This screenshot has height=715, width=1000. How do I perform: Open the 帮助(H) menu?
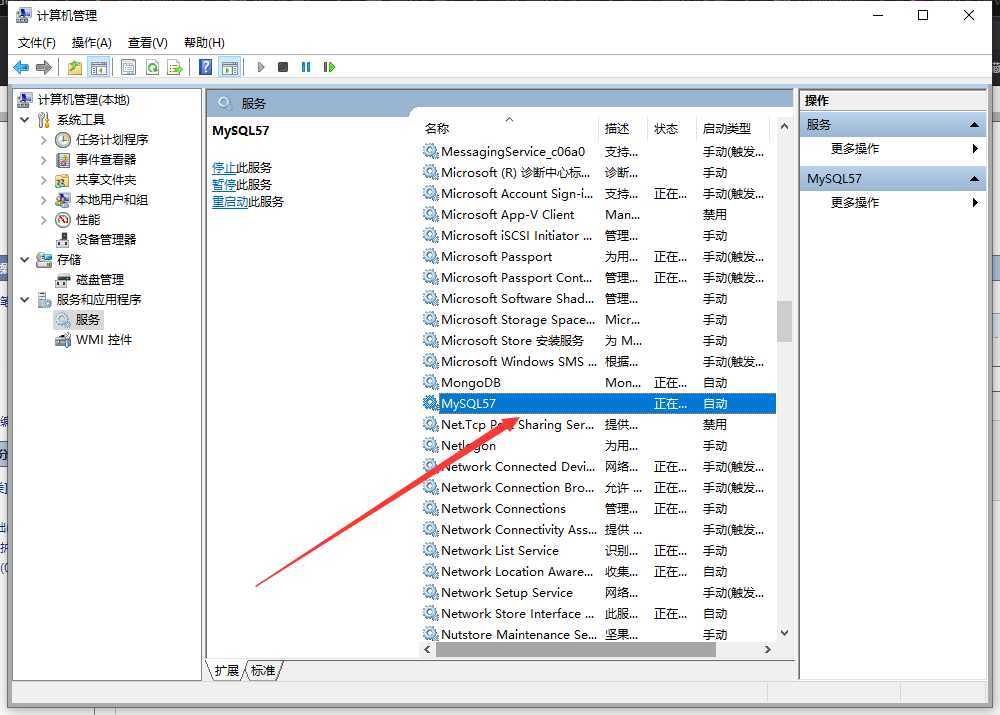tap(204, 43)
